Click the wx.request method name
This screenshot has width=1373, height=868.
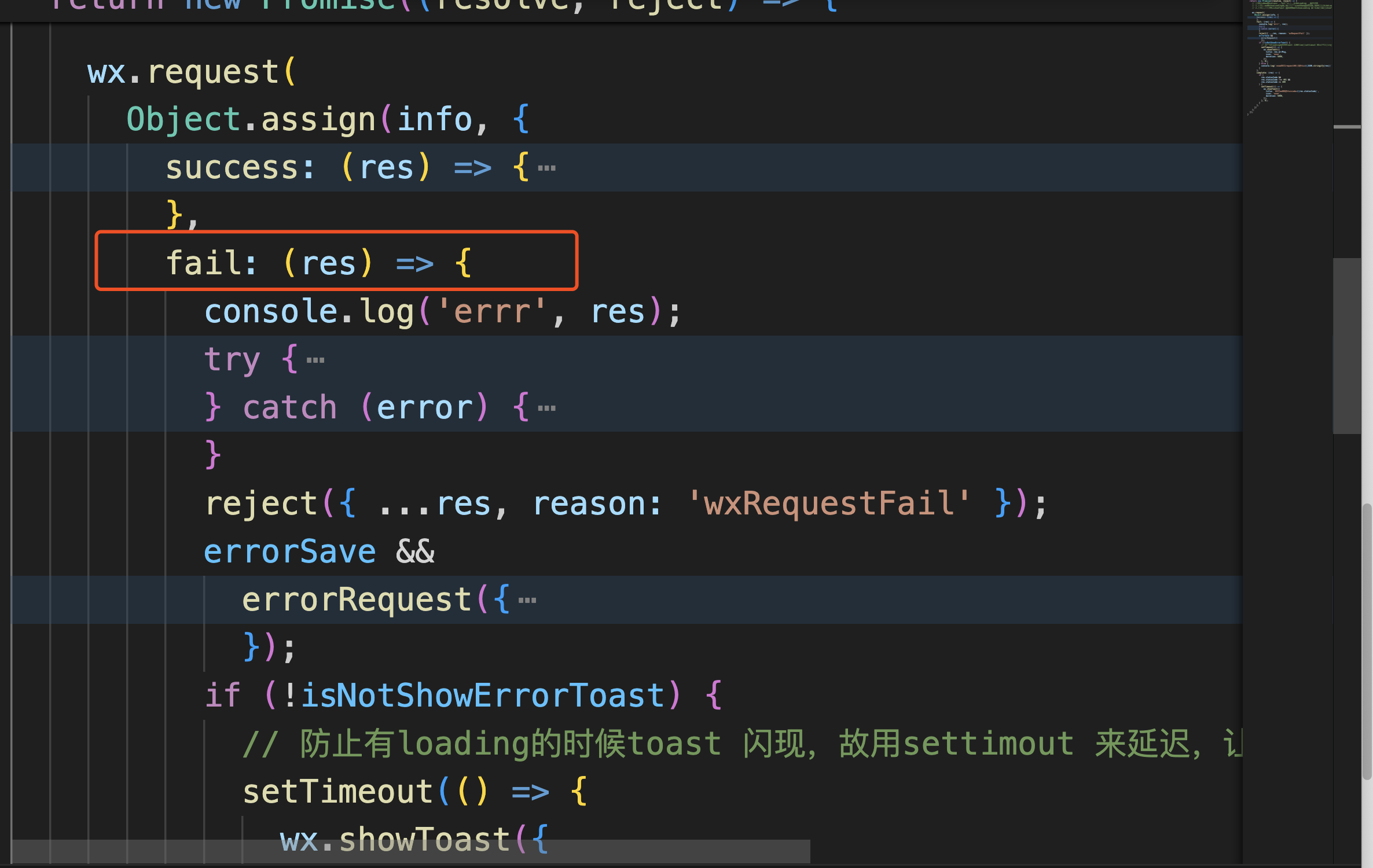tap(213, 72)
